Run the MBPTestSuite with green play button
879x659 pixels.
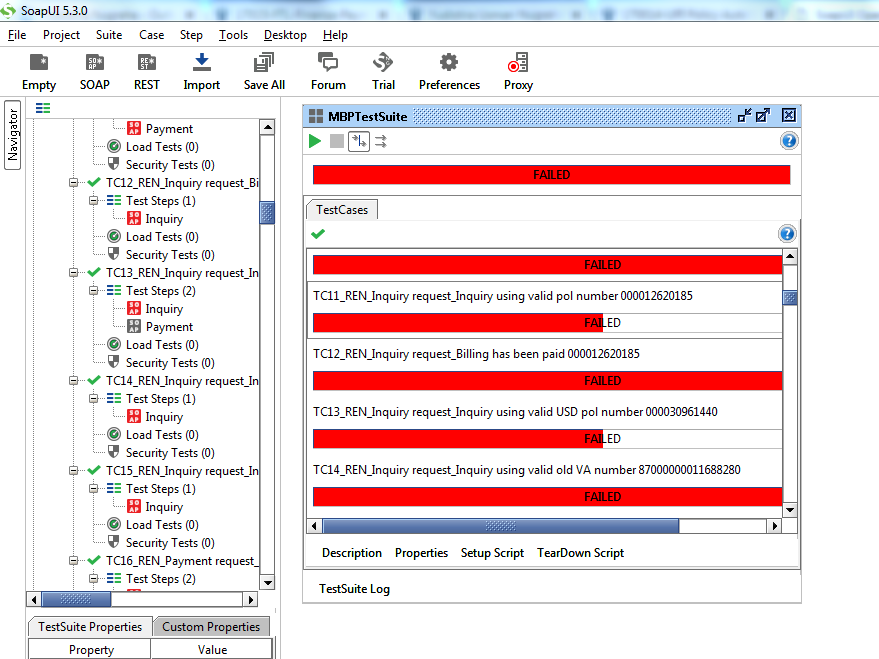(x=315, y=142)
